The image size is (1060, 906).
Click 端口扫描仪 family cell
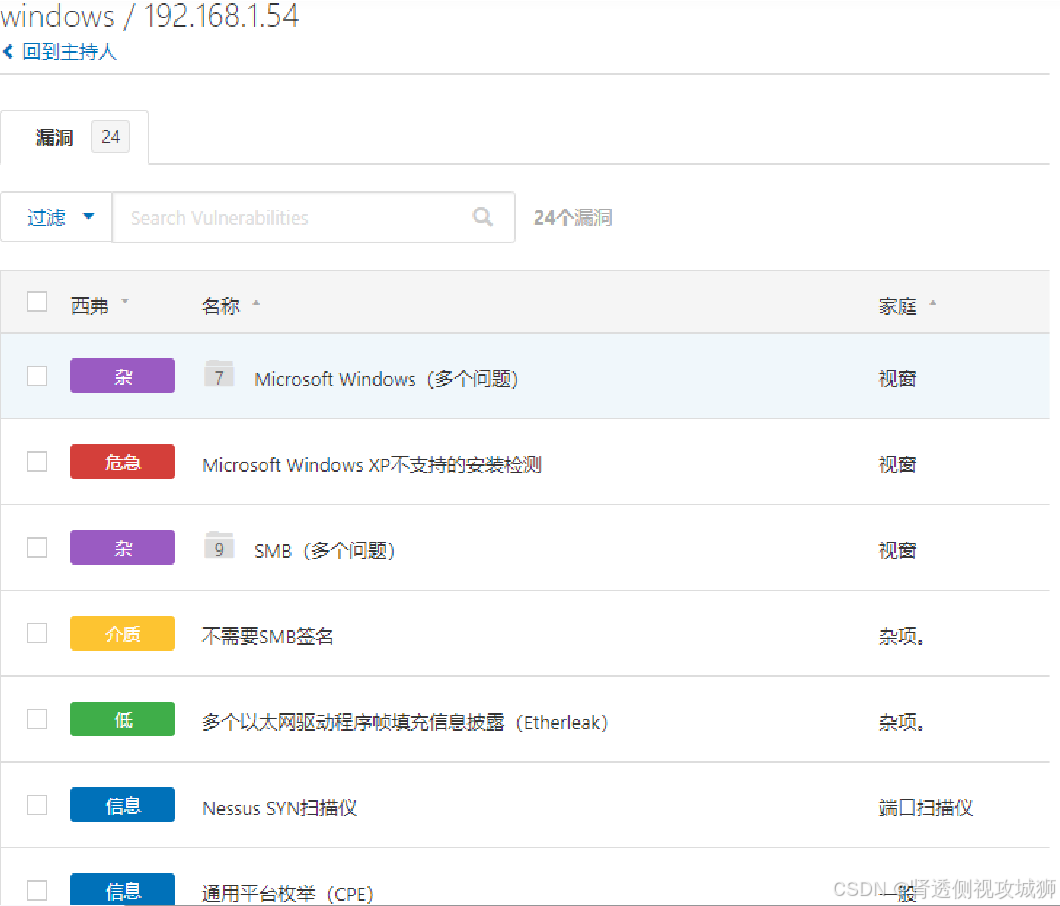click(x=925, y=807)
